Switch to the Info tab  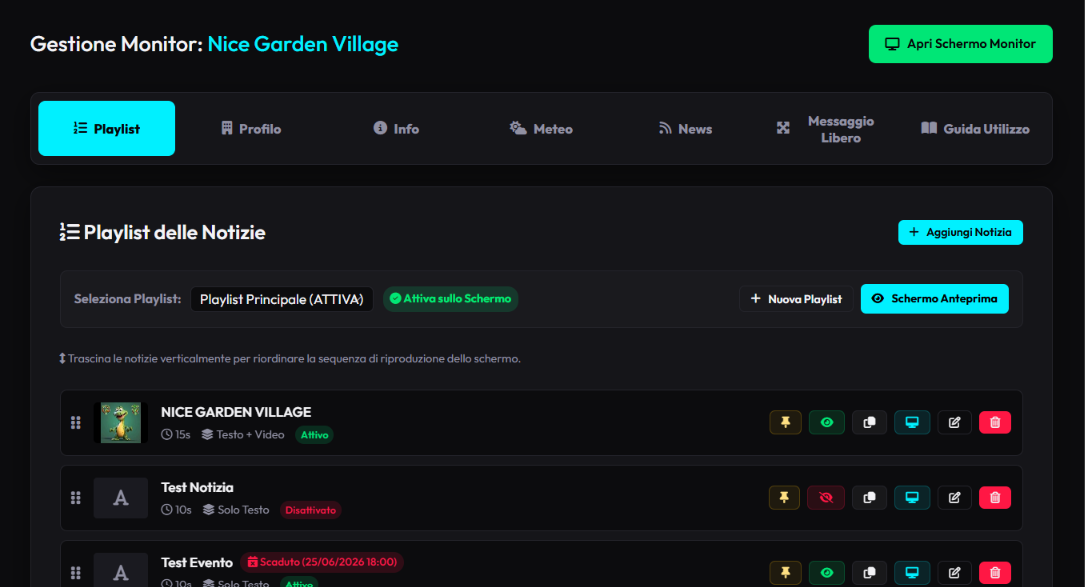tap(396, 129)
